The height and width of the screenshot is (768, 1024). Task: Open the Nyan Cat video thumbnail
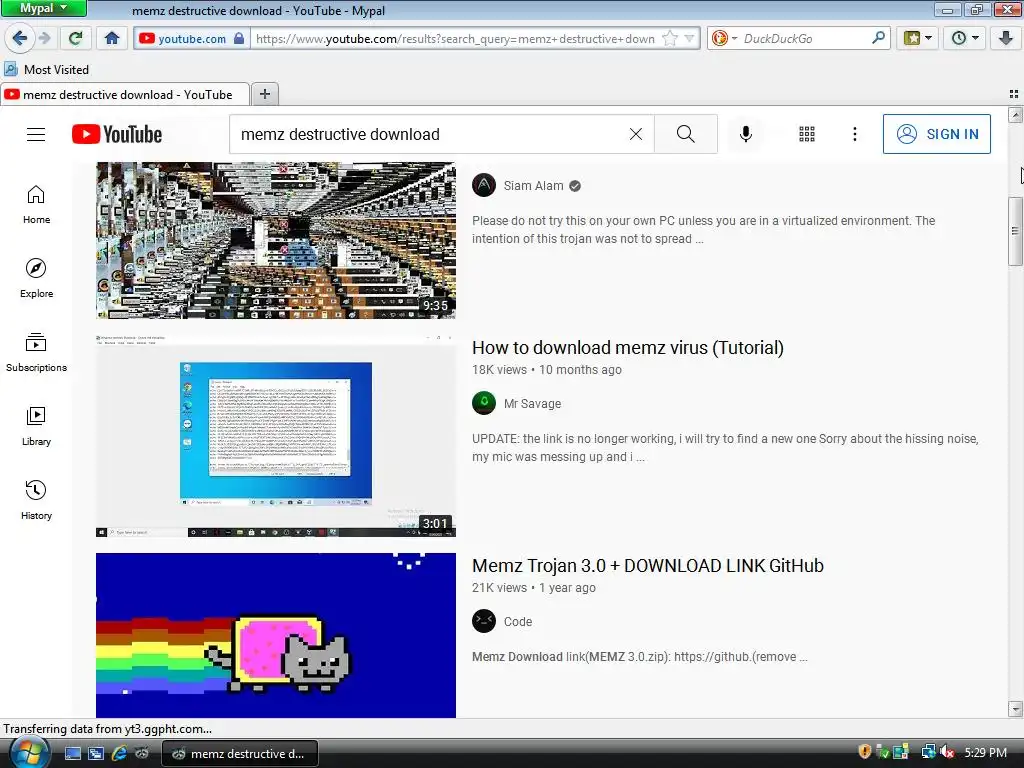click(276, 635)
